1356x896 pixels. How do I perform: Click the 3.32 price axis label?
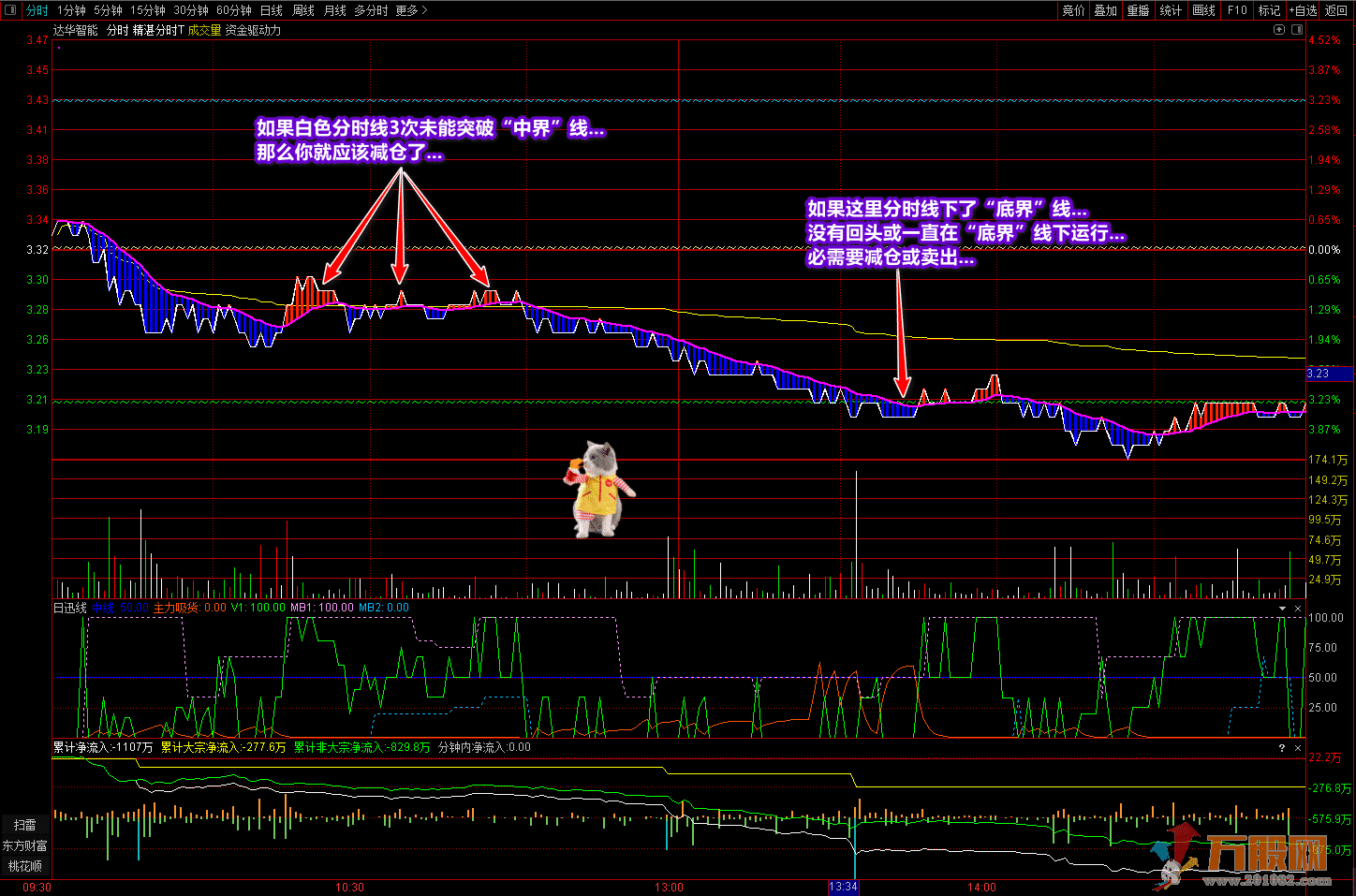pyautogui.click(x=37, y=250)
